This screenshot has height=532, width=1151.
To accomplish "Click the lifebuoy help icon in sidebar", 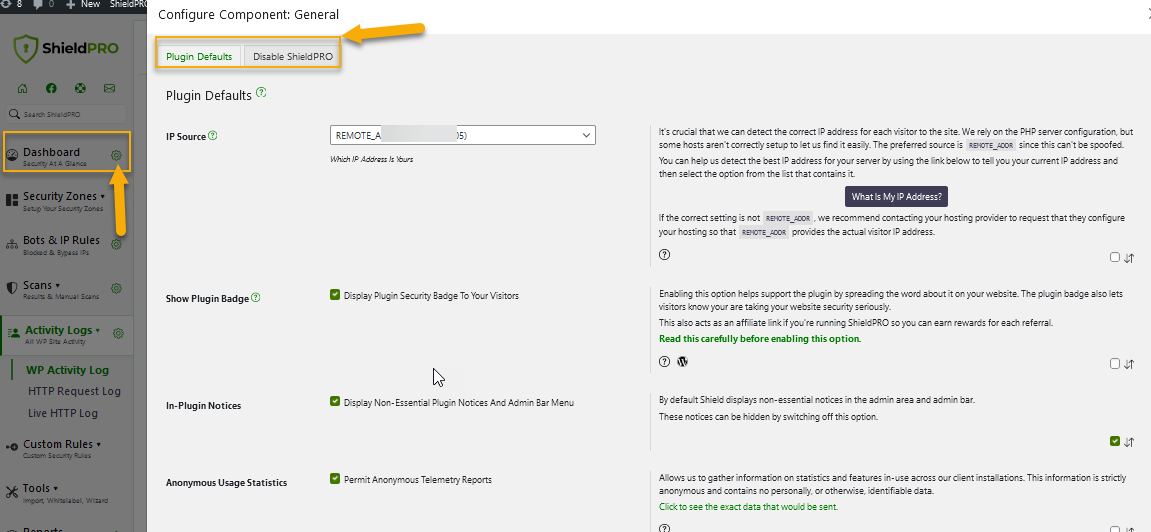I will (x=81, y=89).
